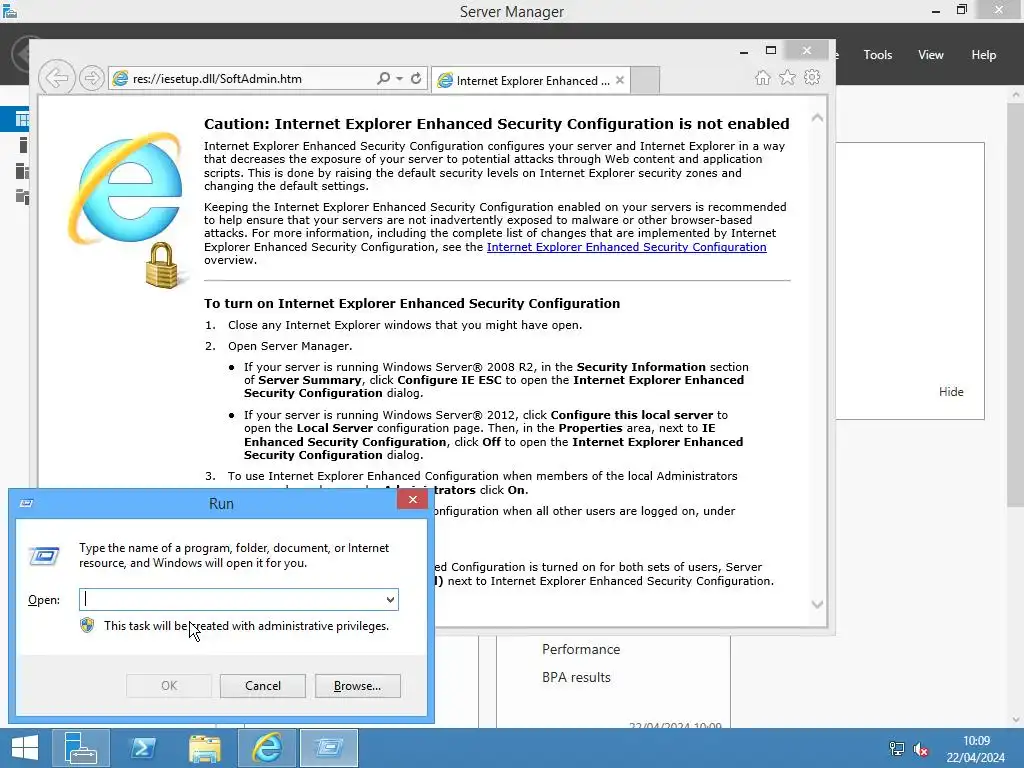
Task: Click the Internet Explorer back arrow button
Action: (x=57, y=78)
